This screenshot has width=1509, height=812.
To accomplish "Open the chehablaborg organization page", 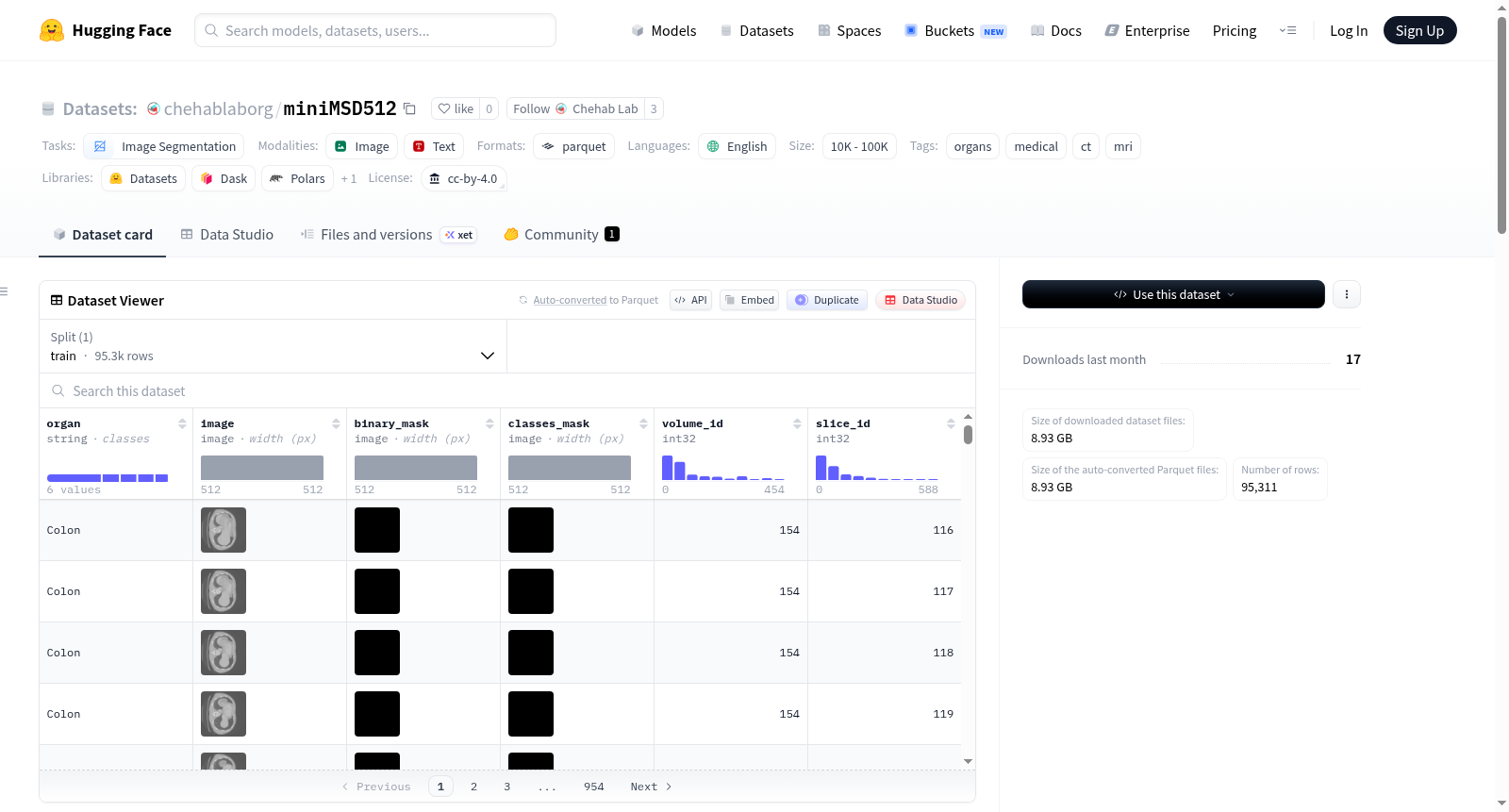I will coord(218,108).
